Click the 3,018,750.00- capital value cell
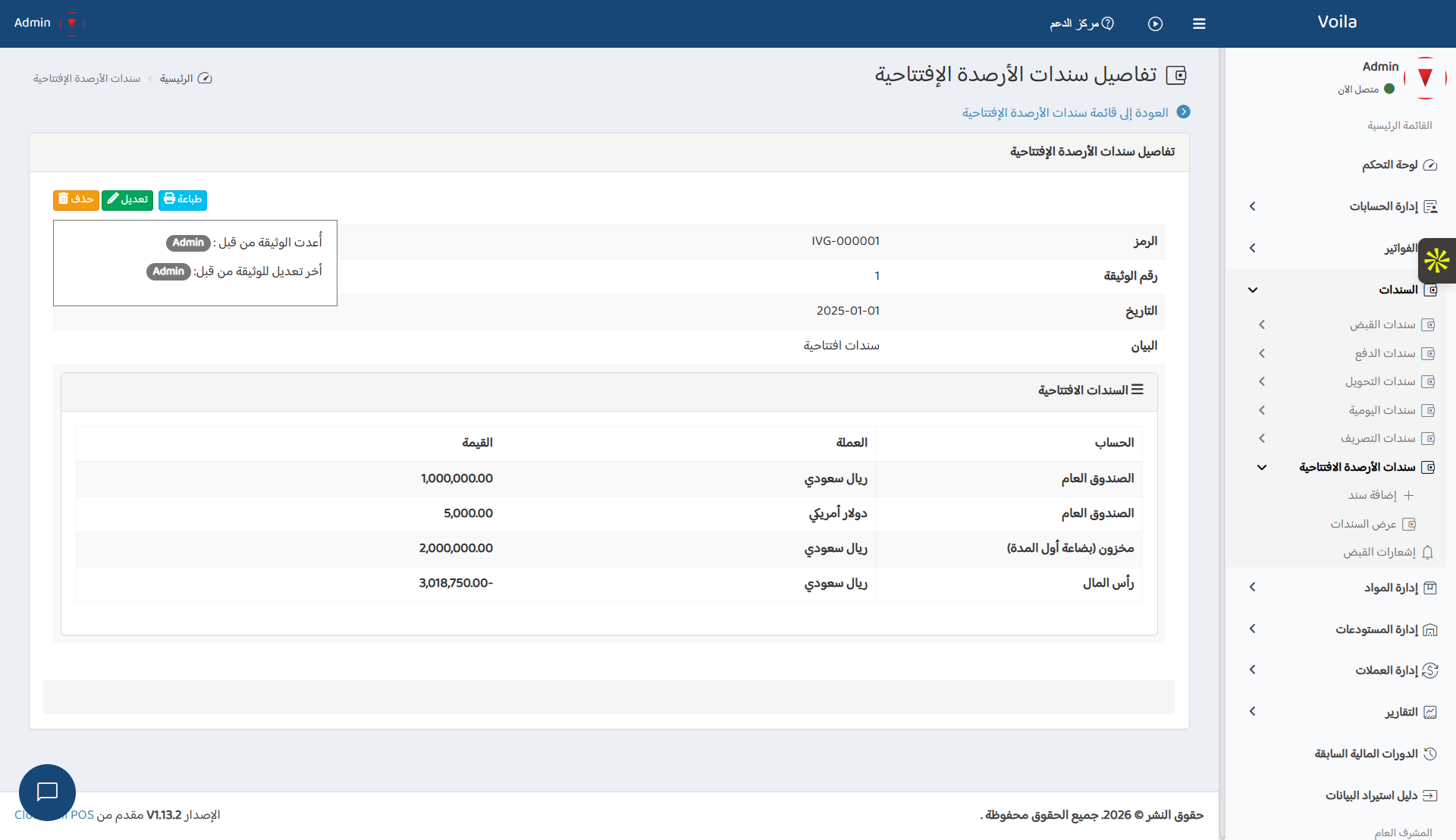The image size is (1456, 840). (456, 583)
